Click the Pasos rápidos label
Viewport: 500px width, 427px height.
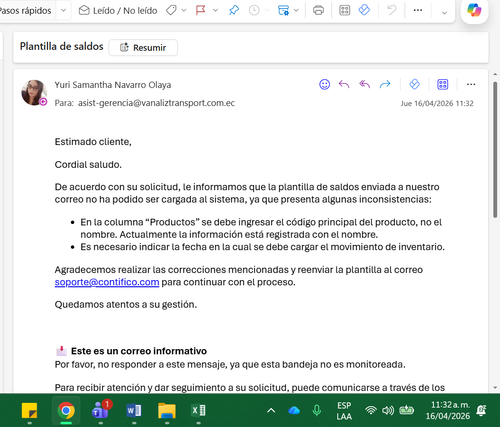tap(25, 11)
